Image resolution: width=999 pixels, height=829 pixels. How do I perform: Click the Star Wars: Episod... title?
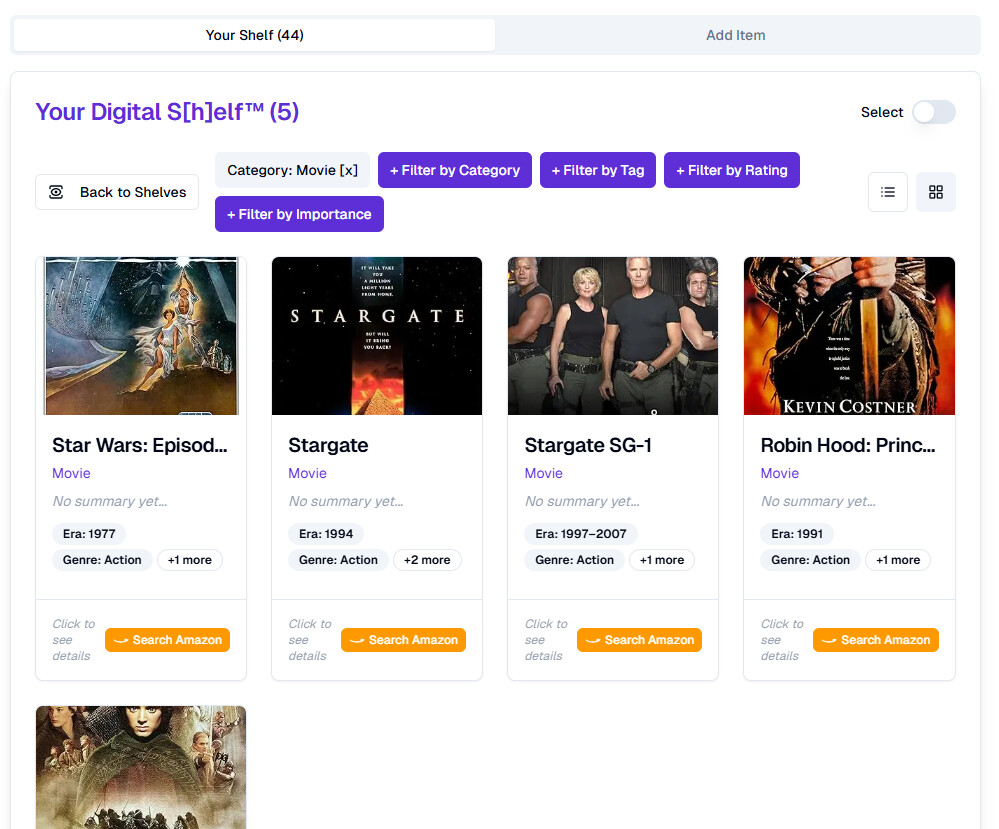coord(140,445)
